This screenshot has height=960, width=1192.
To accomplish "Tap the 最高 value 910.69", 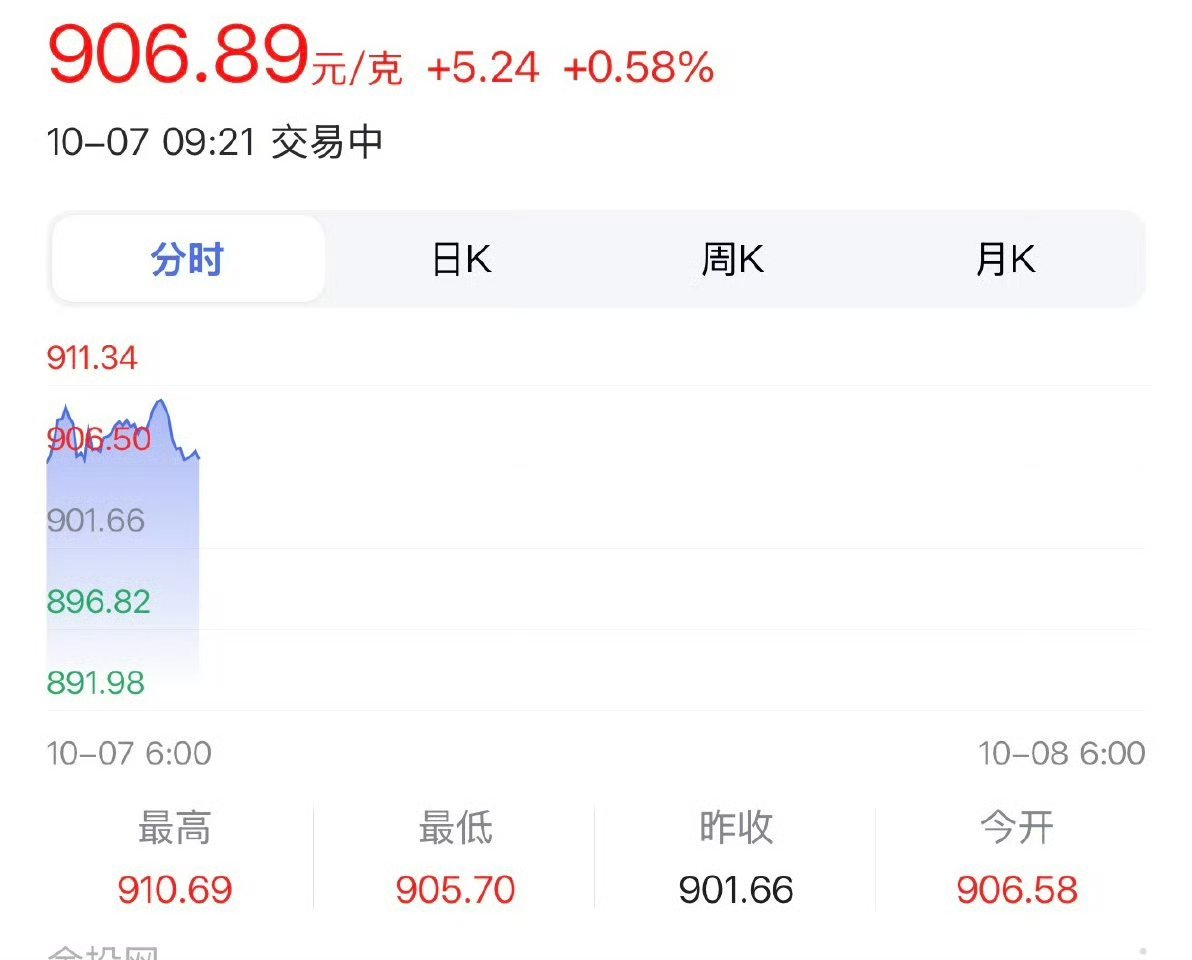I will tap(175, 889).
